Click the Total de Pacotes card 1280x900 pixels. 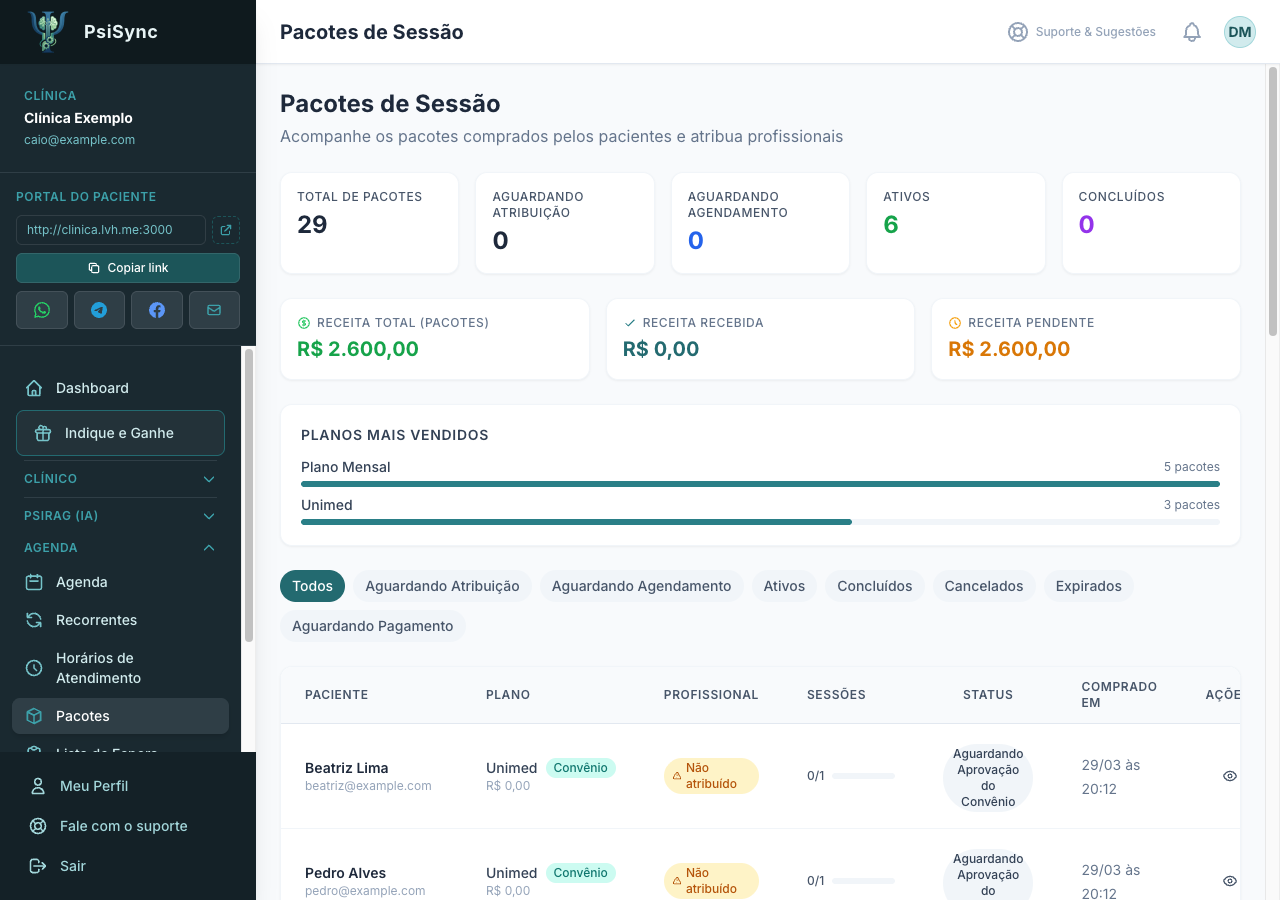[369, 223]
